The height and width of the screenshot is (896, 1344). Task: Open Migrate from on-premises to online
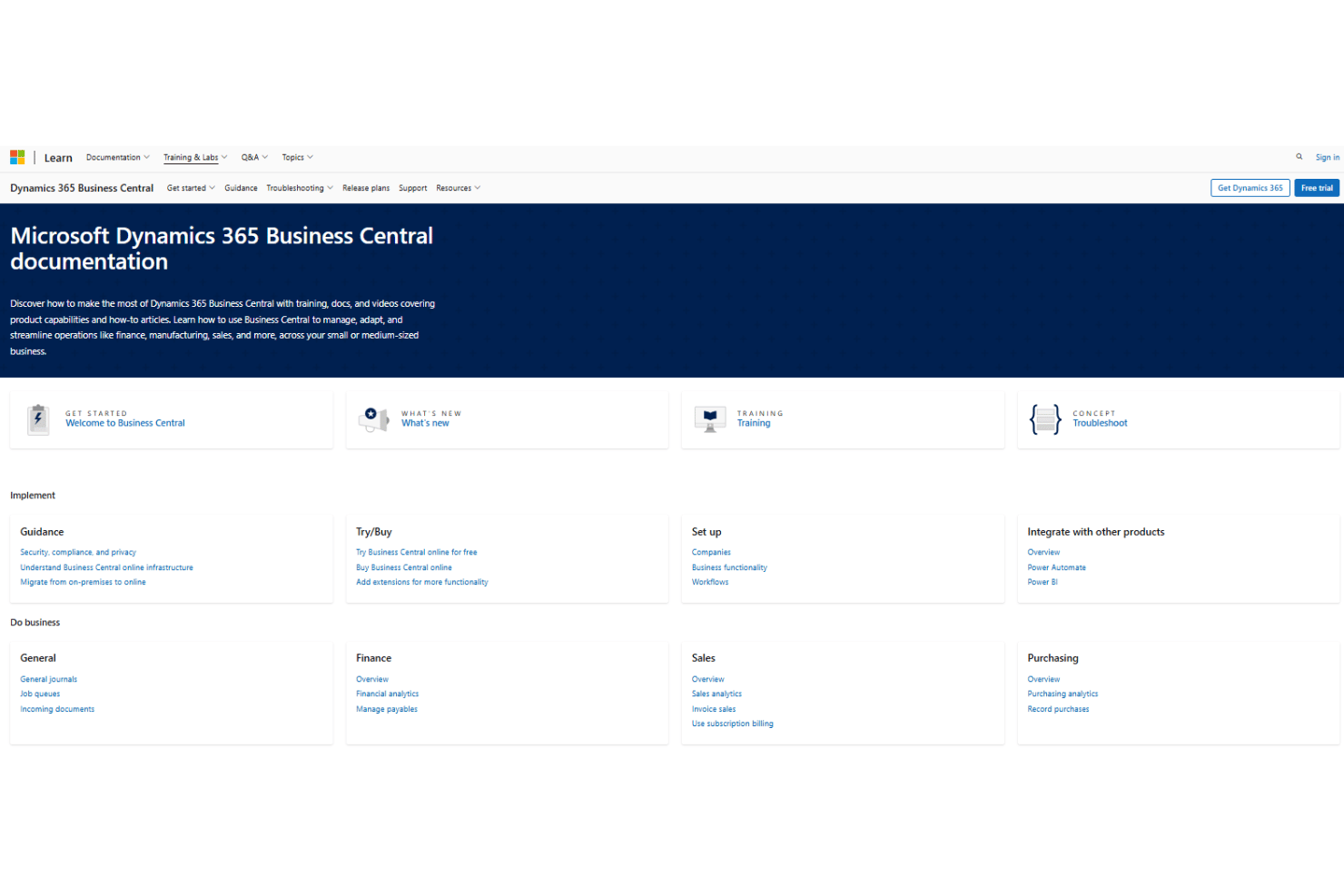tap(83, 582)
